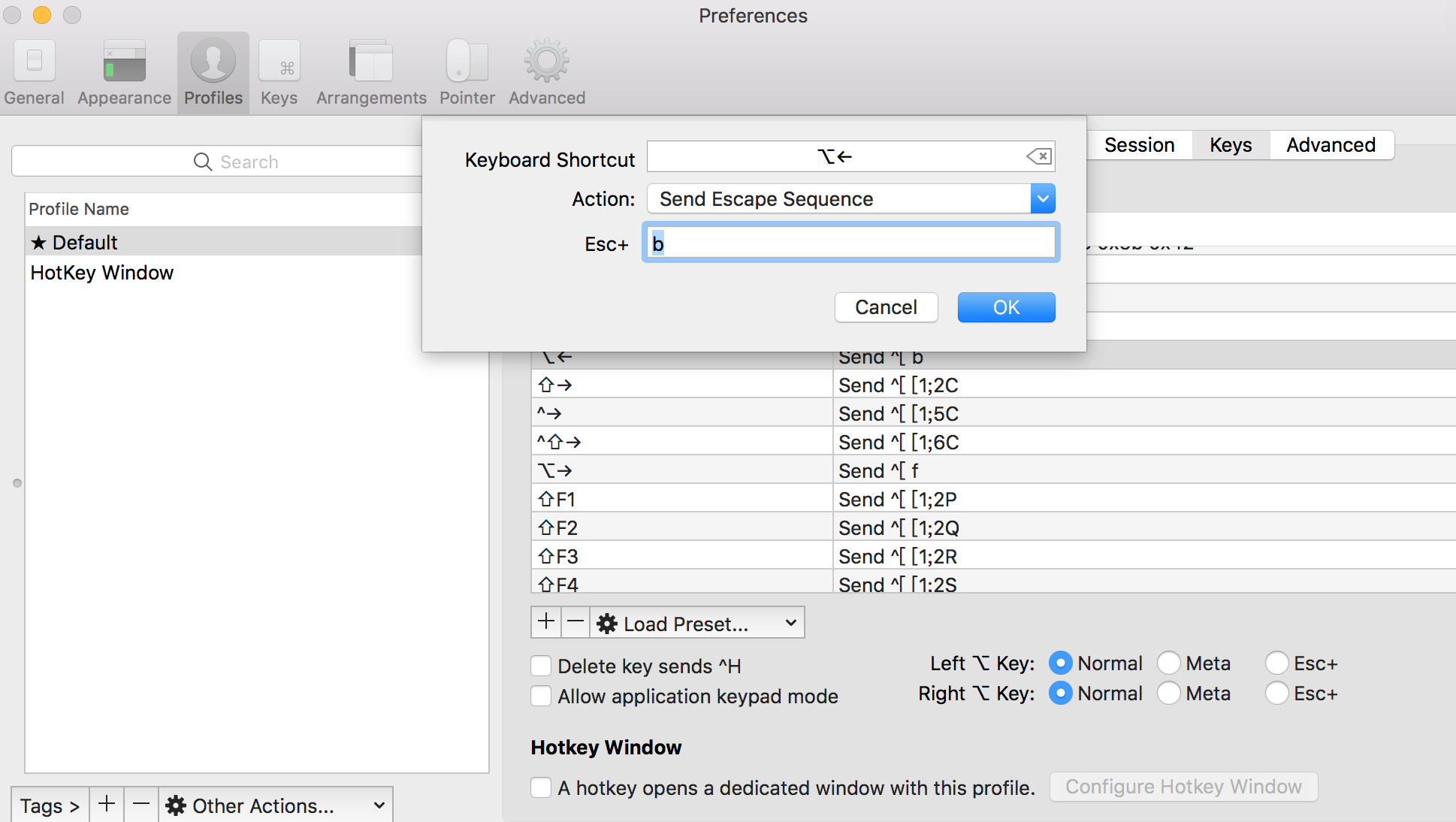Select the Default profile
The image size is (1456, 822).
224,242
